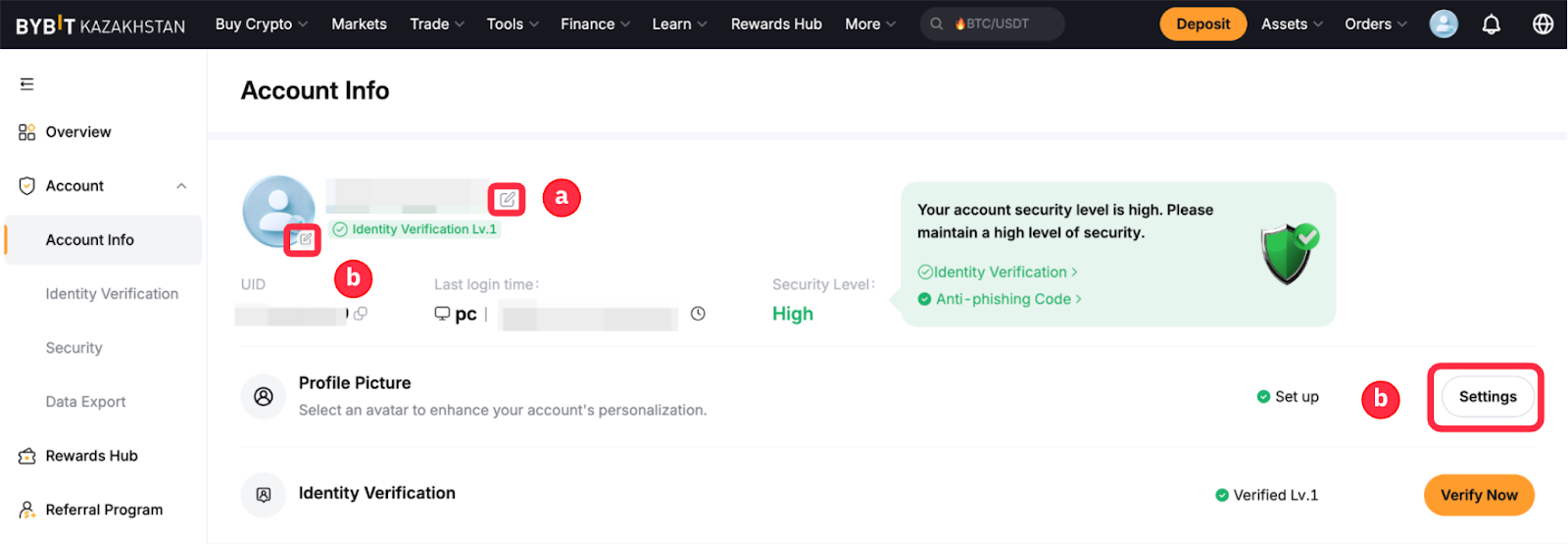
Task: Open user profile avatar in header
Action: [x=1443, y=25]
